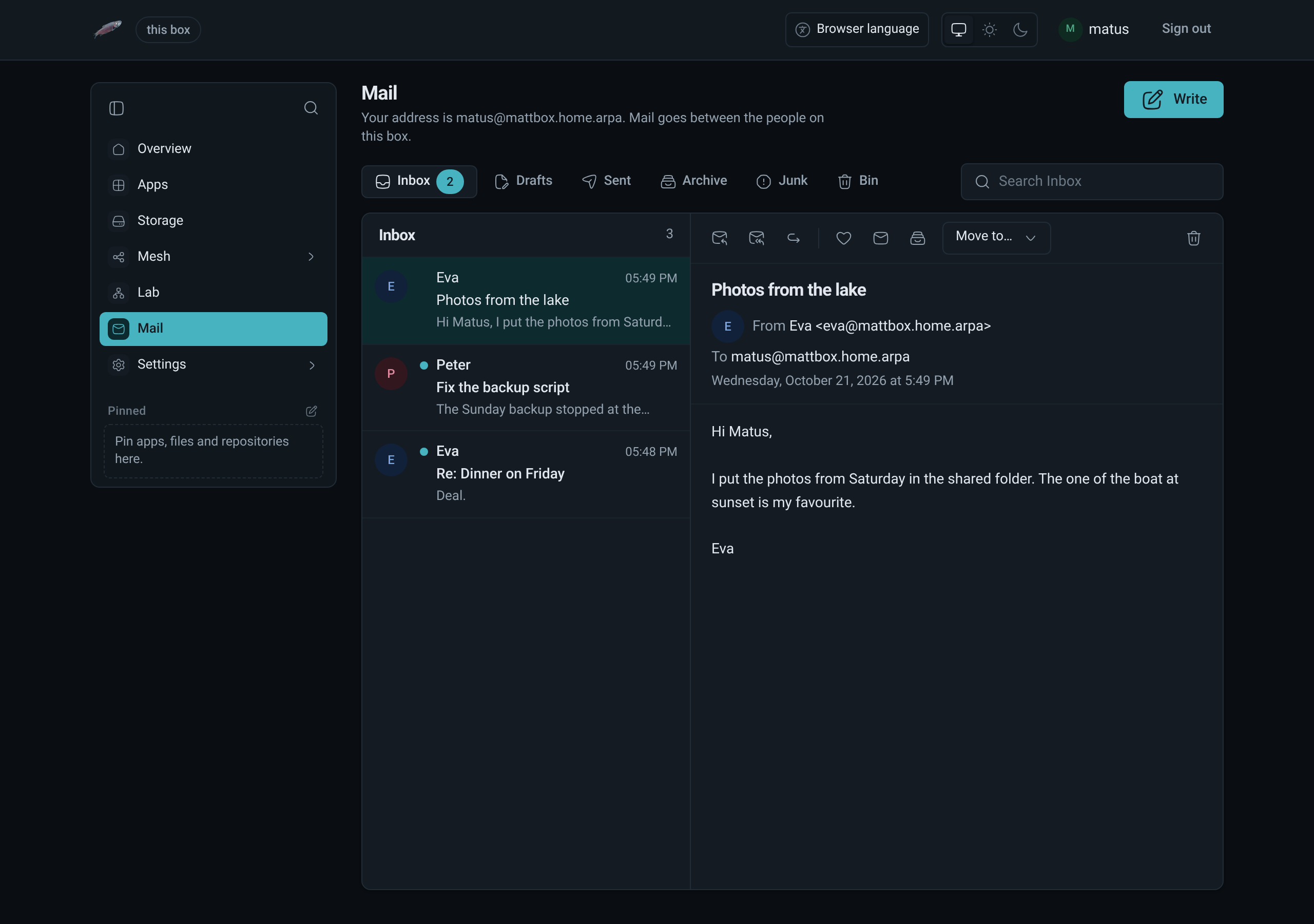Open the Bin tab
The height and width of the screenshot is (924, 1314).
[x=858, y=182]
